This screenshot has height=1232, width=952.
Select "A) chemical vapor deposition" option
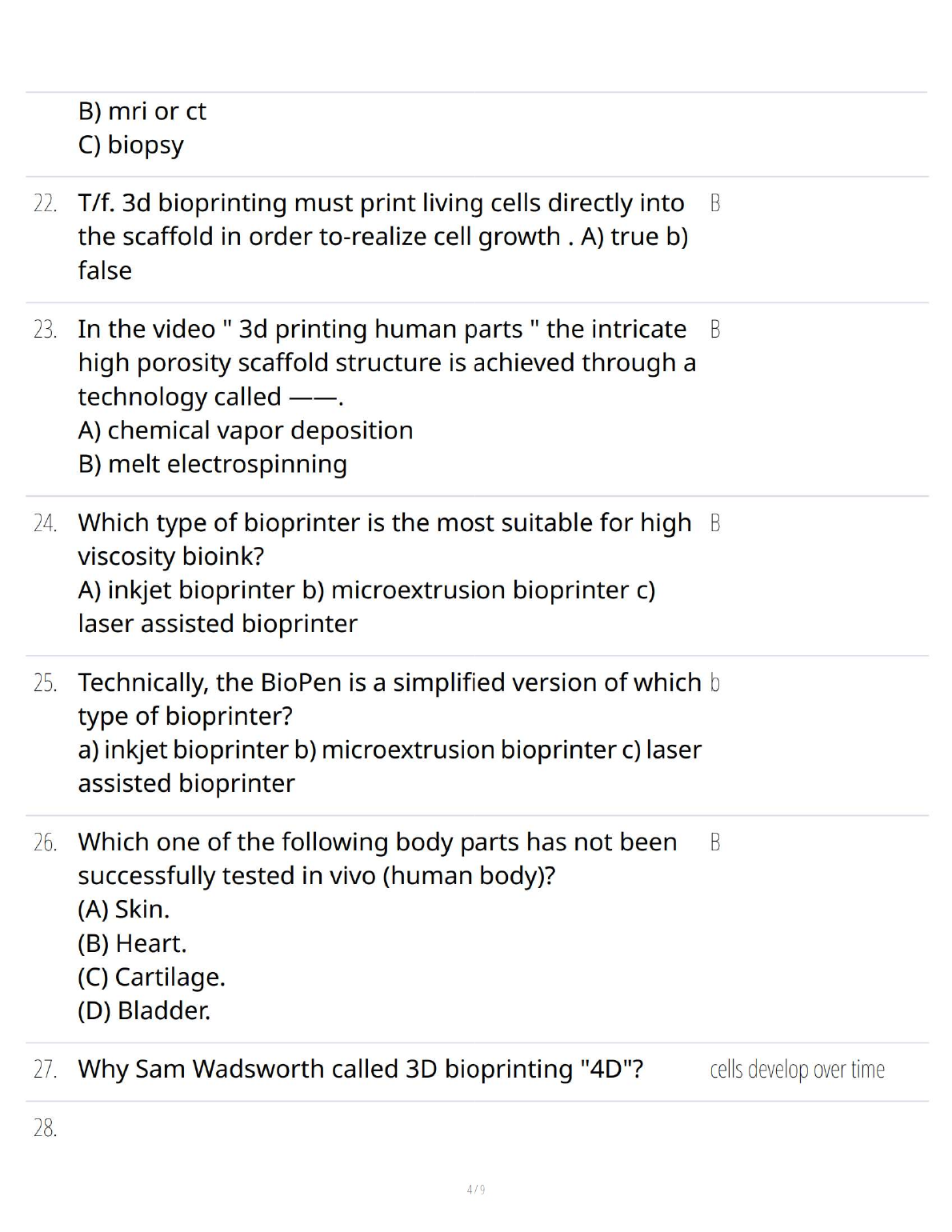pyautogui.click(x=245, y=430)
